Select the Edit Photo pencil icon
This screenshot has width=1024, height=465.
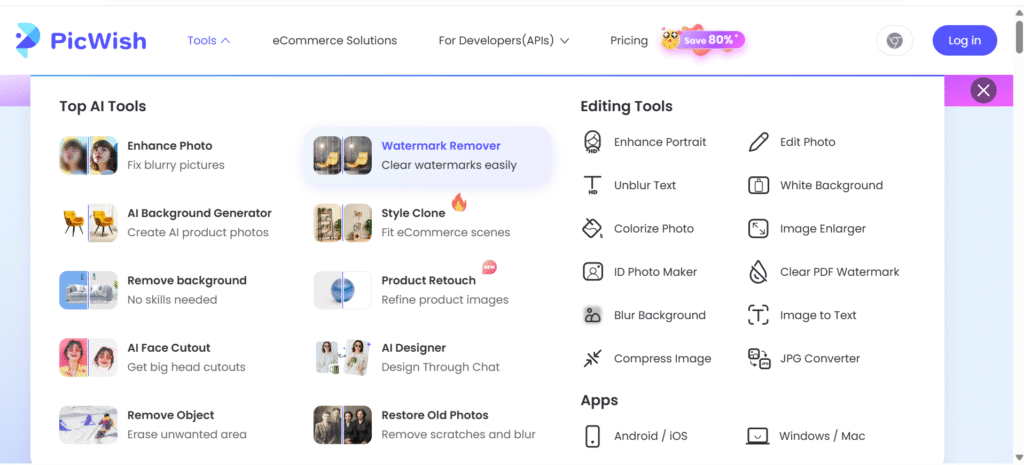coord(759,142)
